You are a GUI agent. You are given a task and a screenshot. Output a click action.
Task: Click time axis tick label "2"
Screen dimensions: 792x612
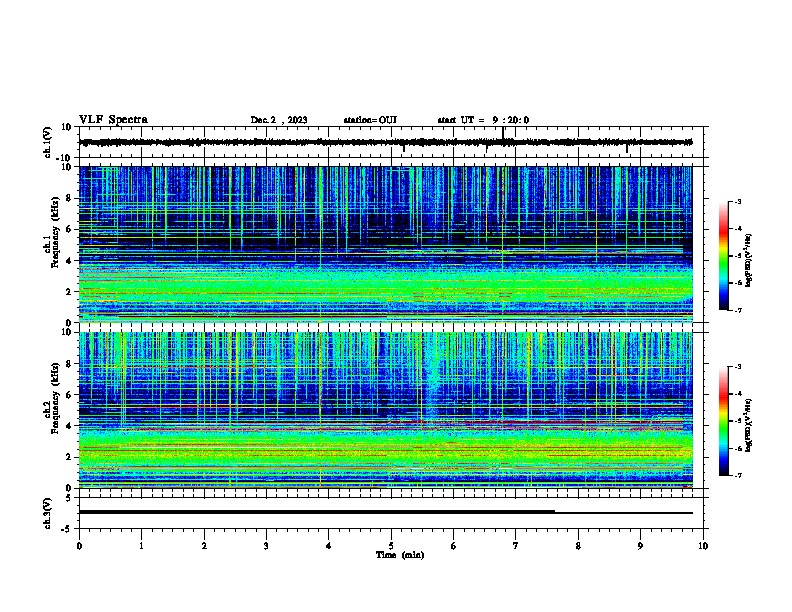(204, 546)
